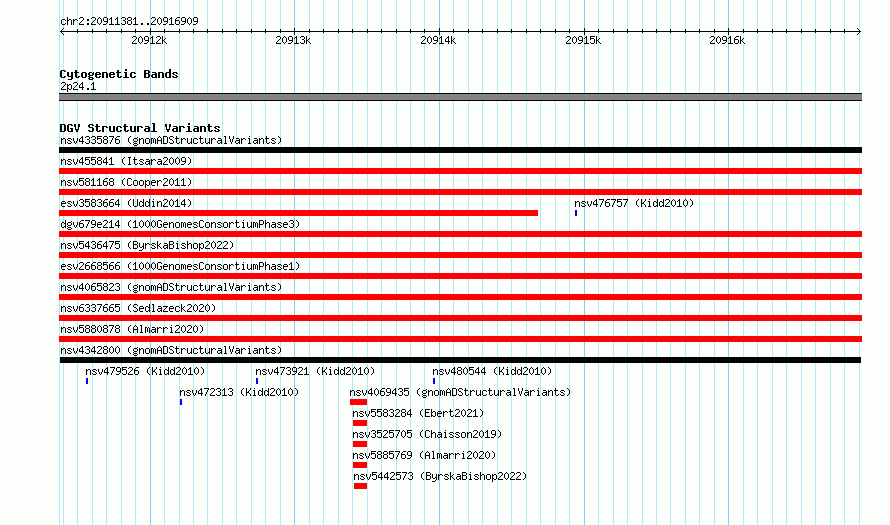Viewport: 890px width, 525px height.
Task: Select the Cytogenetic Bands track title
Action: (x=119, y=74)
